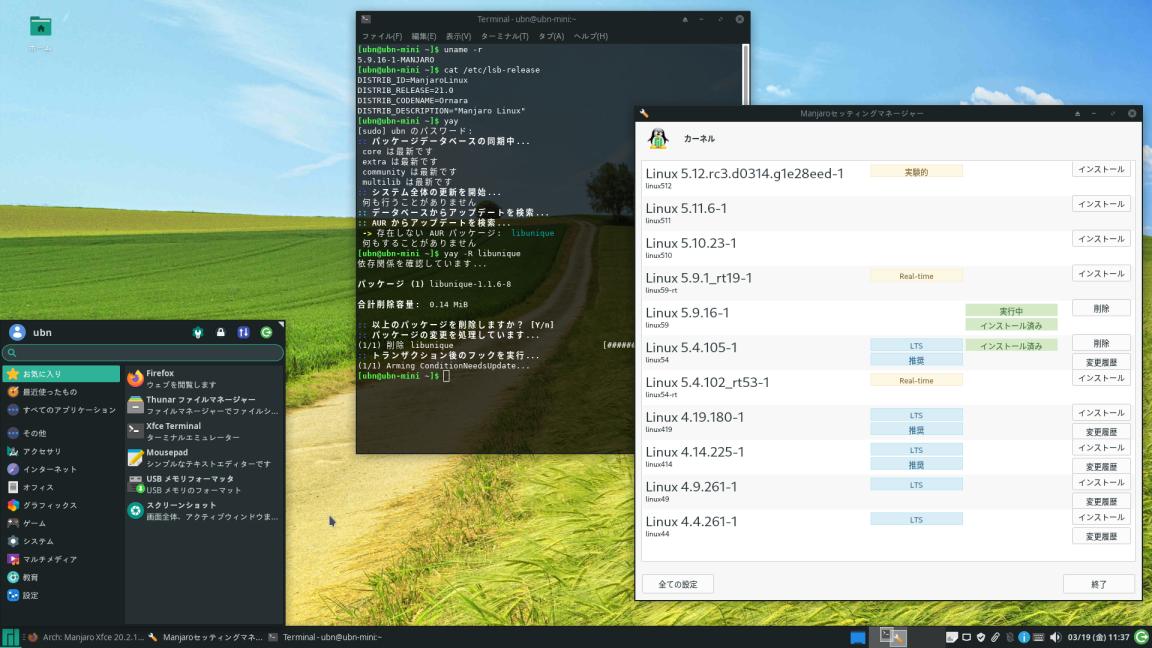Screen dimensions: 1152x648
Task: Click the shield icon in system tray
Action: click(x=980, y=637)
